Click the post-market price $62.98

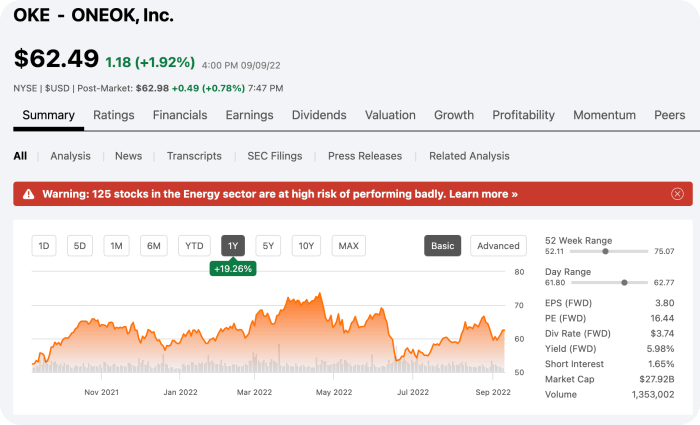coord(152,88)
